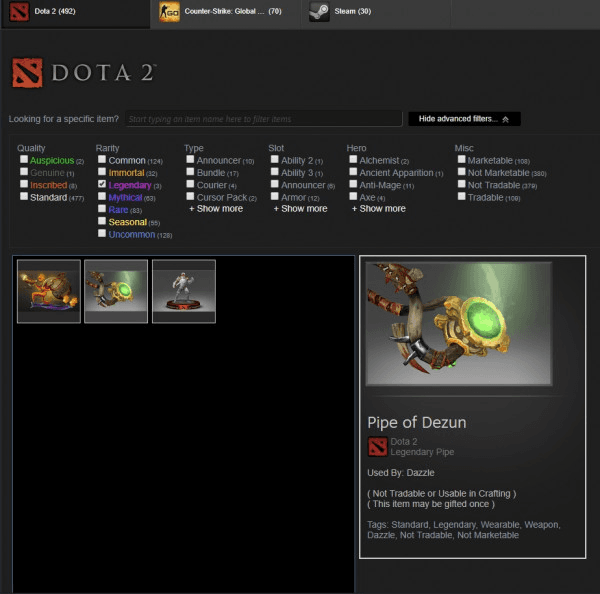This screenshot has height=594, width=600.
Task: Click the Dota 2 icon in item details
Action: (377, 447)
